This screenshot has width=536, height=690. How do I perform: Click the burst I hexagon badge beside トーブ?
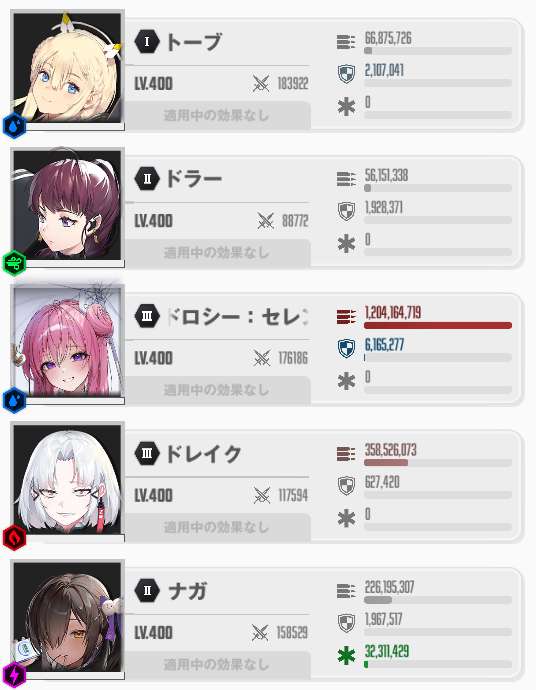pyautogui.click(x=147, y=42)
